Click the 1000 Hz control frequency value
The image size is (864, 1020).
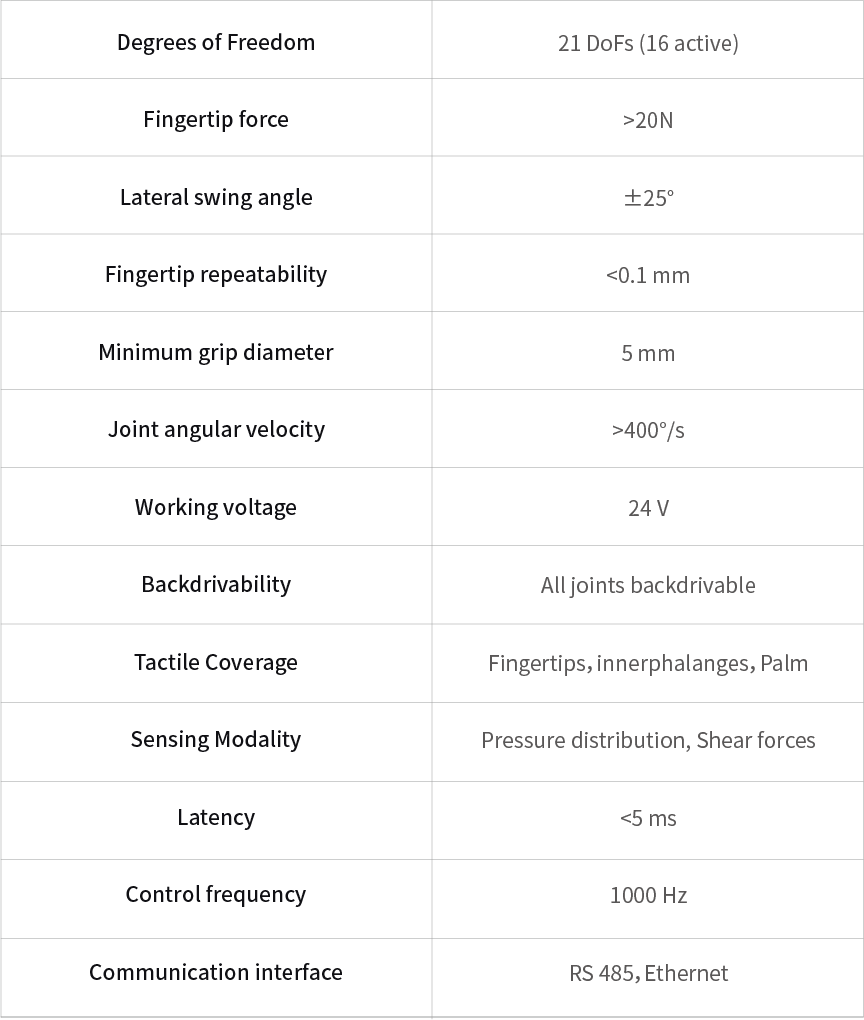(648, 895)
